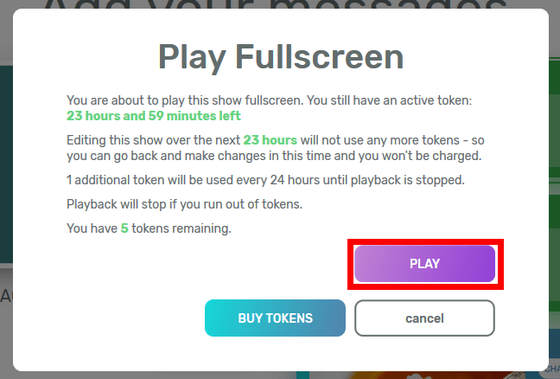The height and width of the screenshot is (379, 560).
Task: Click the dark teal panel left of the dialog
Action: (x=6, y=164)
